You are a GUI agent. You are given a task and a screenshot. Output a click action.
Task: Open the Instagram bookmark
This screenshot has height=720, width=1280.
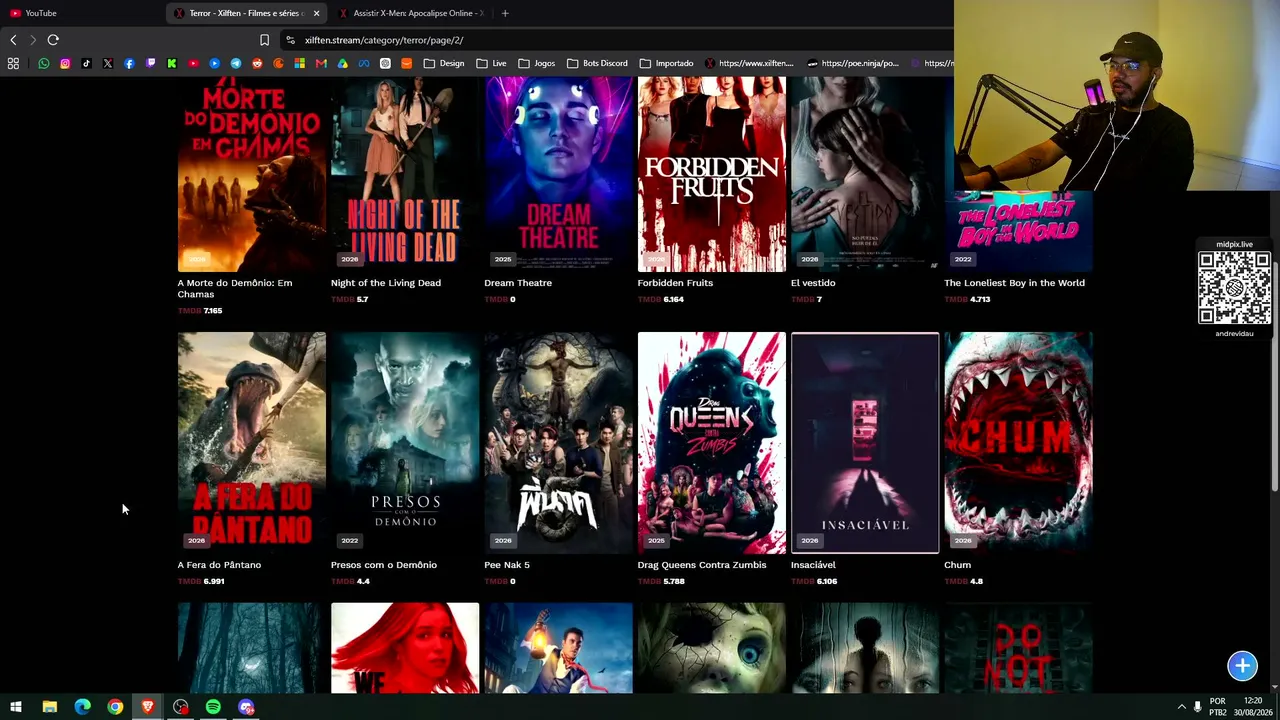[65, 63]
